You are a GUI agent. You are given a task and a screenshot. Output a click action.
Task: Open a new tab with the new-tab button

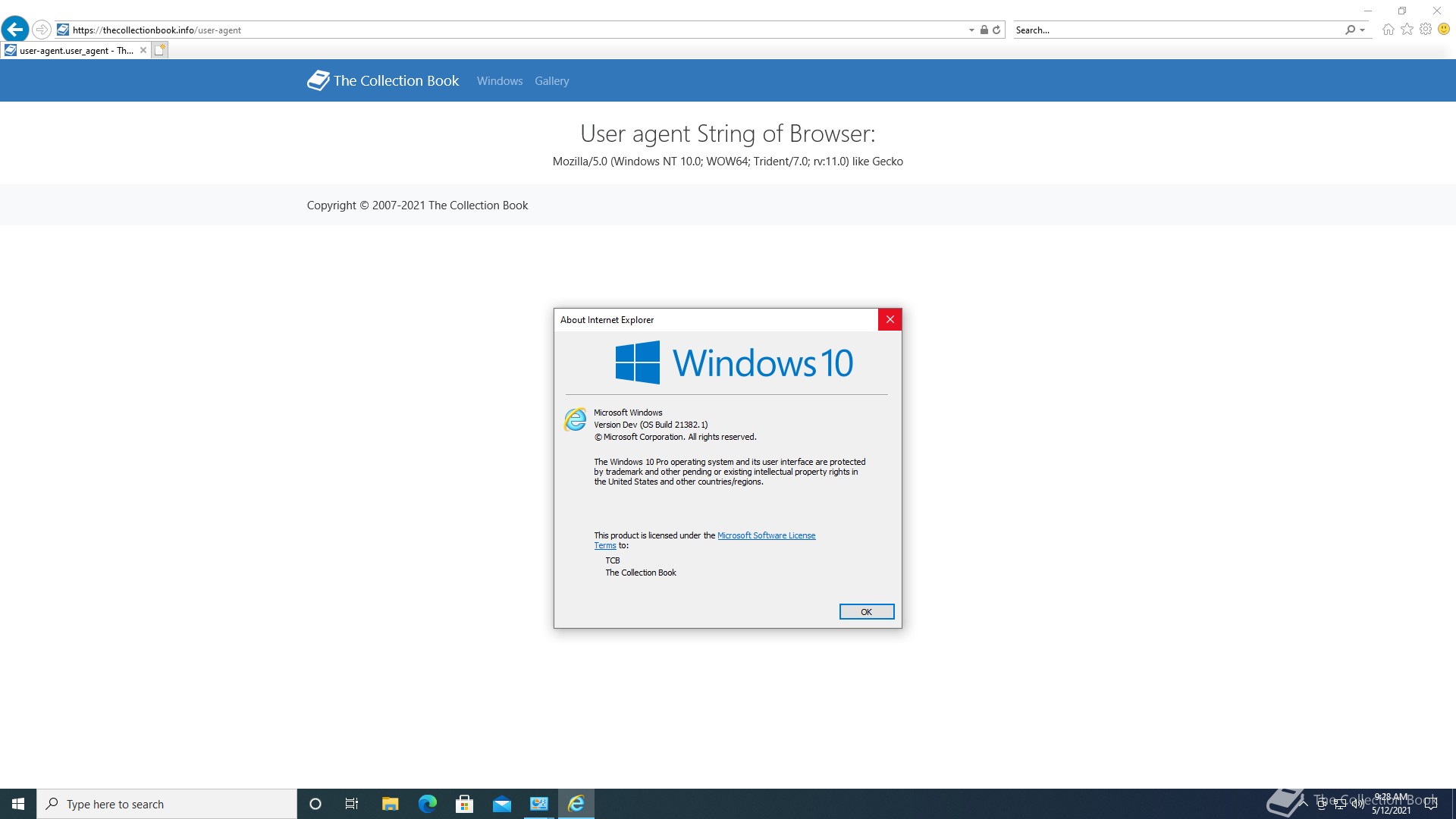click(160, 50)
